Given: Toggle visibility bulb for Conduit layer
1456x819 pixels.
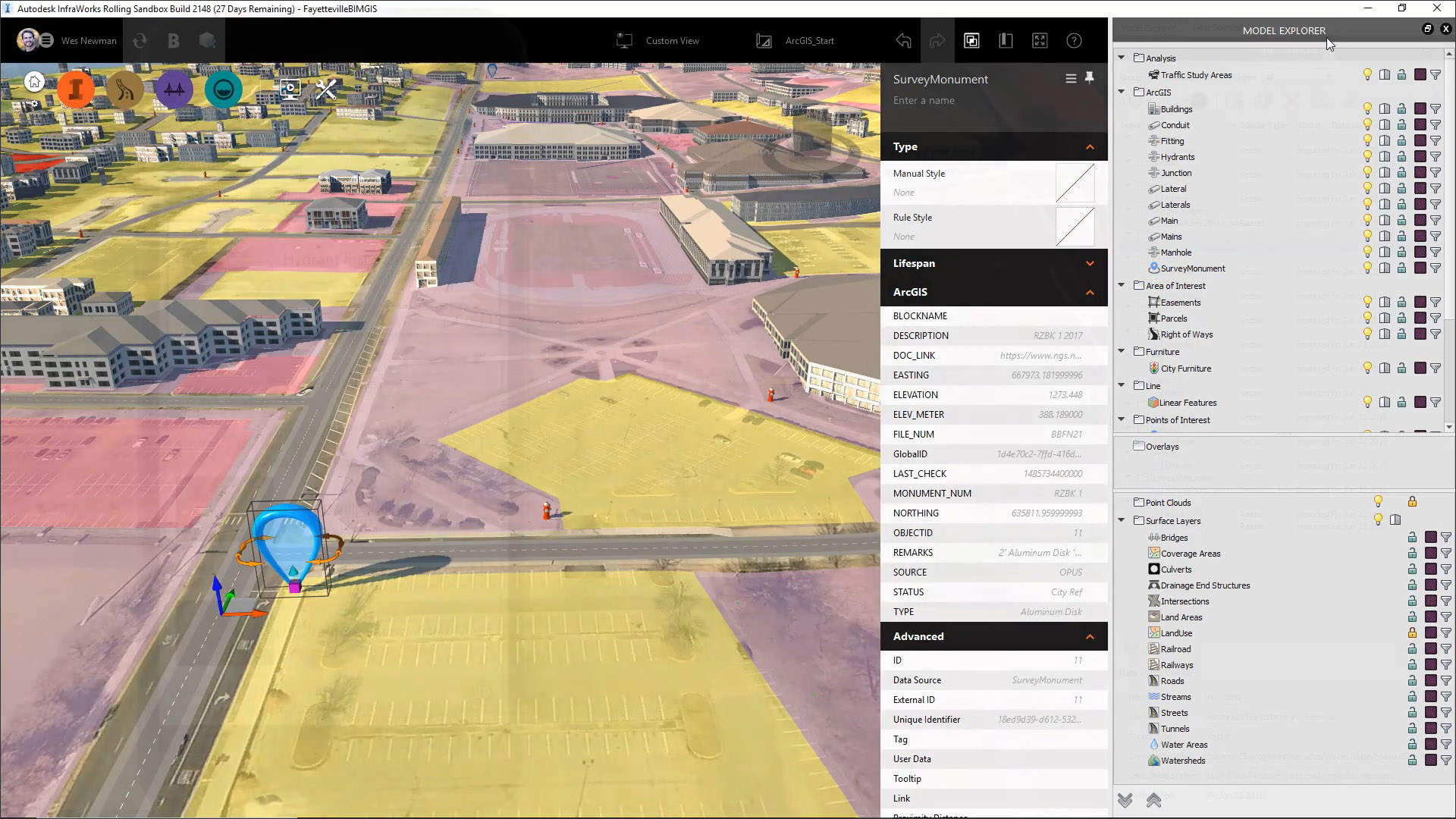Looking at the screenshot, I should [x=1367, y=124].
